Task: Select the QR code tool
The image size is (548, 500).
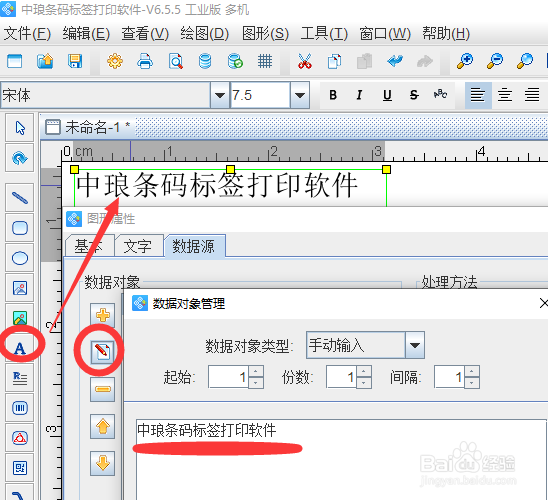Action: 20,468
